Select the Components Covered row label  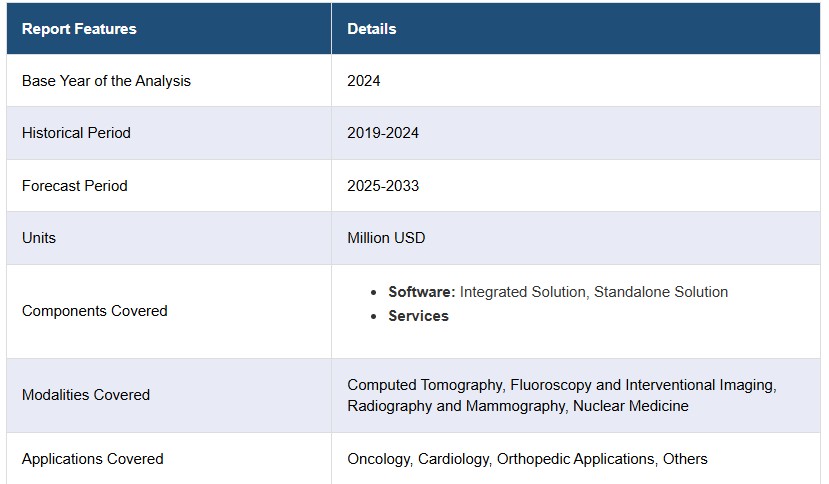95,311
